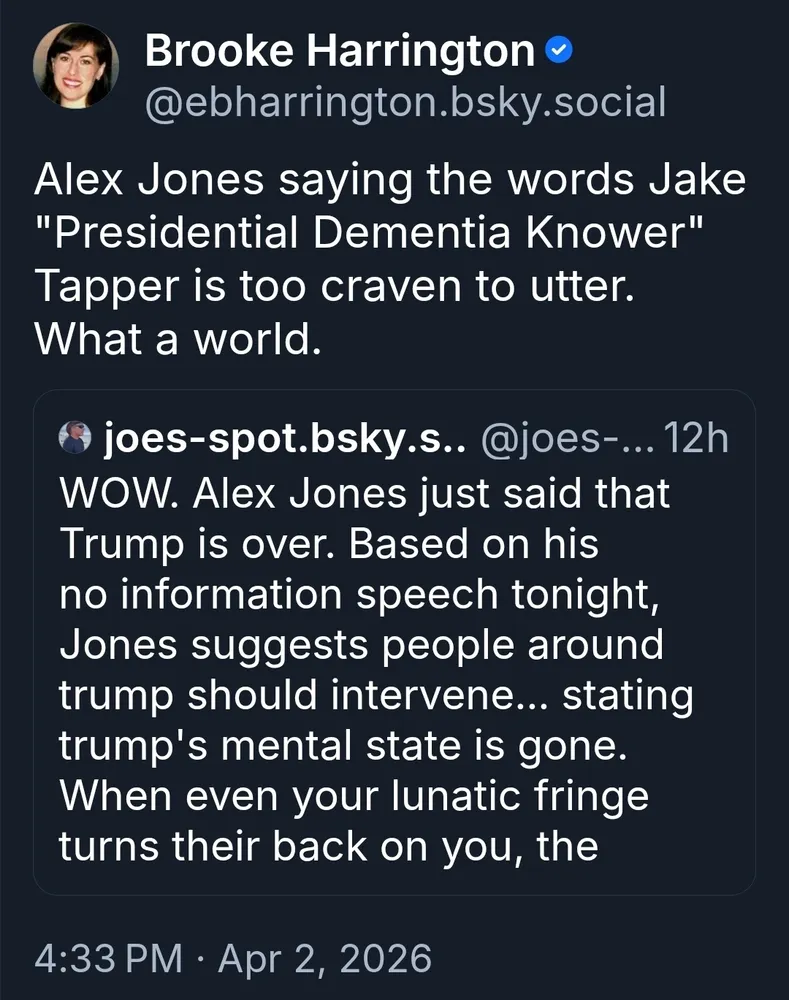789x1000 pixels.
Task: Click the 'Trump is over. Based on his' line
Action: click(x=329, y=543)
